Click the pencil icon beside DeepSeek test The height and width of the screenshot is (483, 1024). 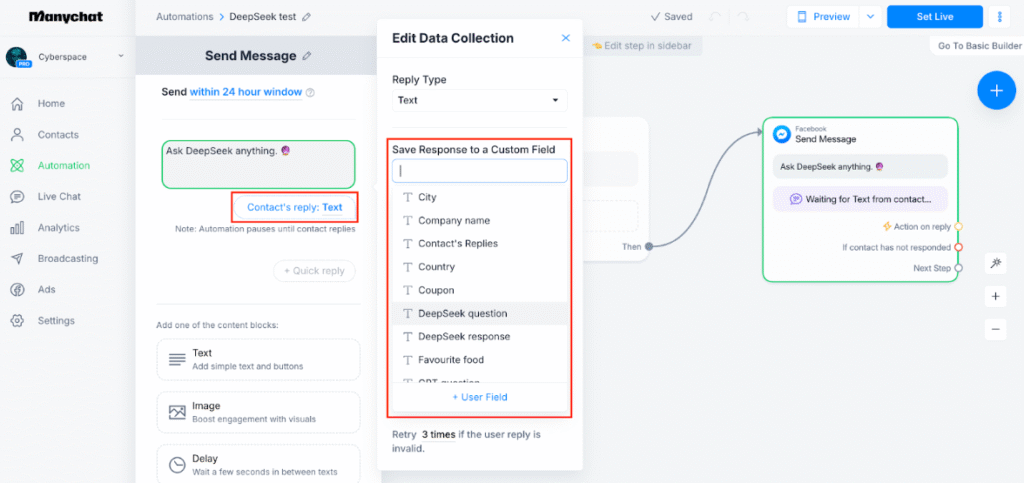306,17
